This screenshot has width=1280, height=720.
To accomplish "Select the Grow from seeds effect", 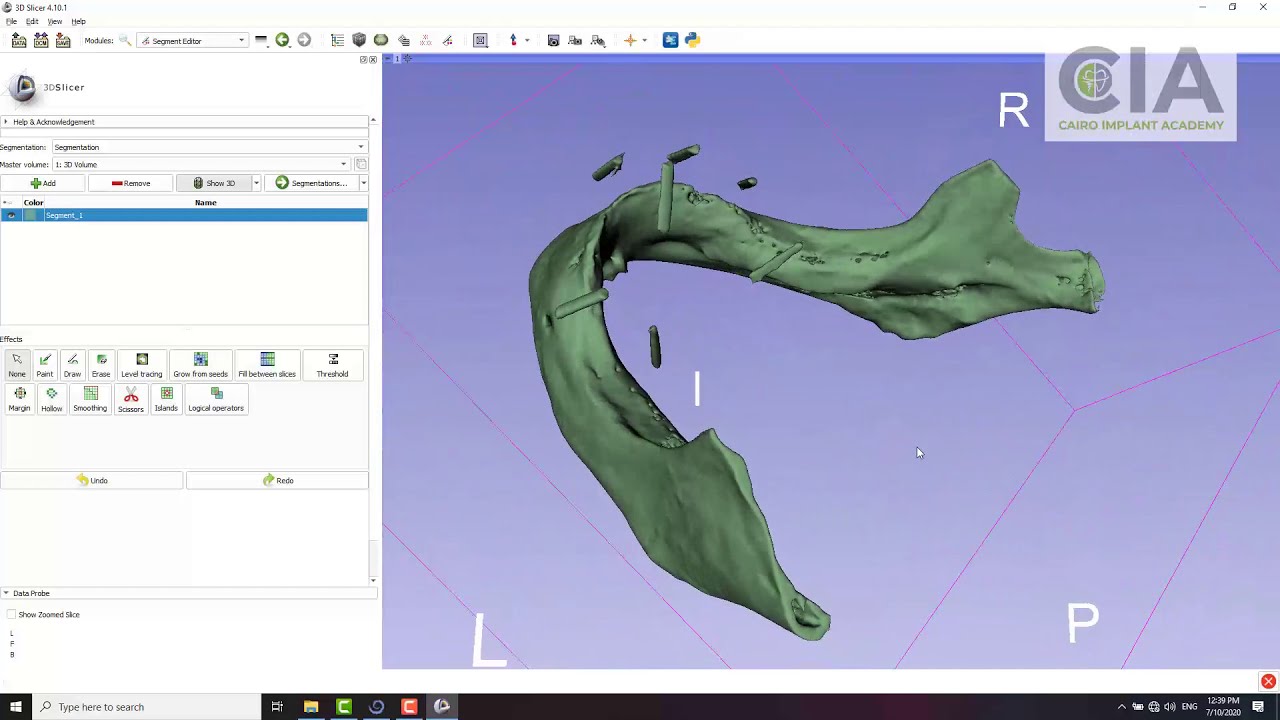I will coord(200,365).
